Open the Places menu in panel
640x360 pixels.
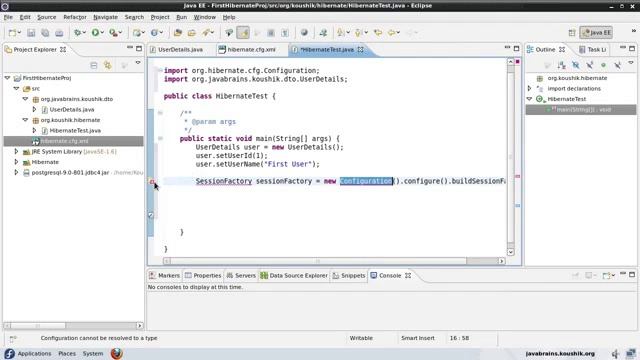click(x=67, y=353)
